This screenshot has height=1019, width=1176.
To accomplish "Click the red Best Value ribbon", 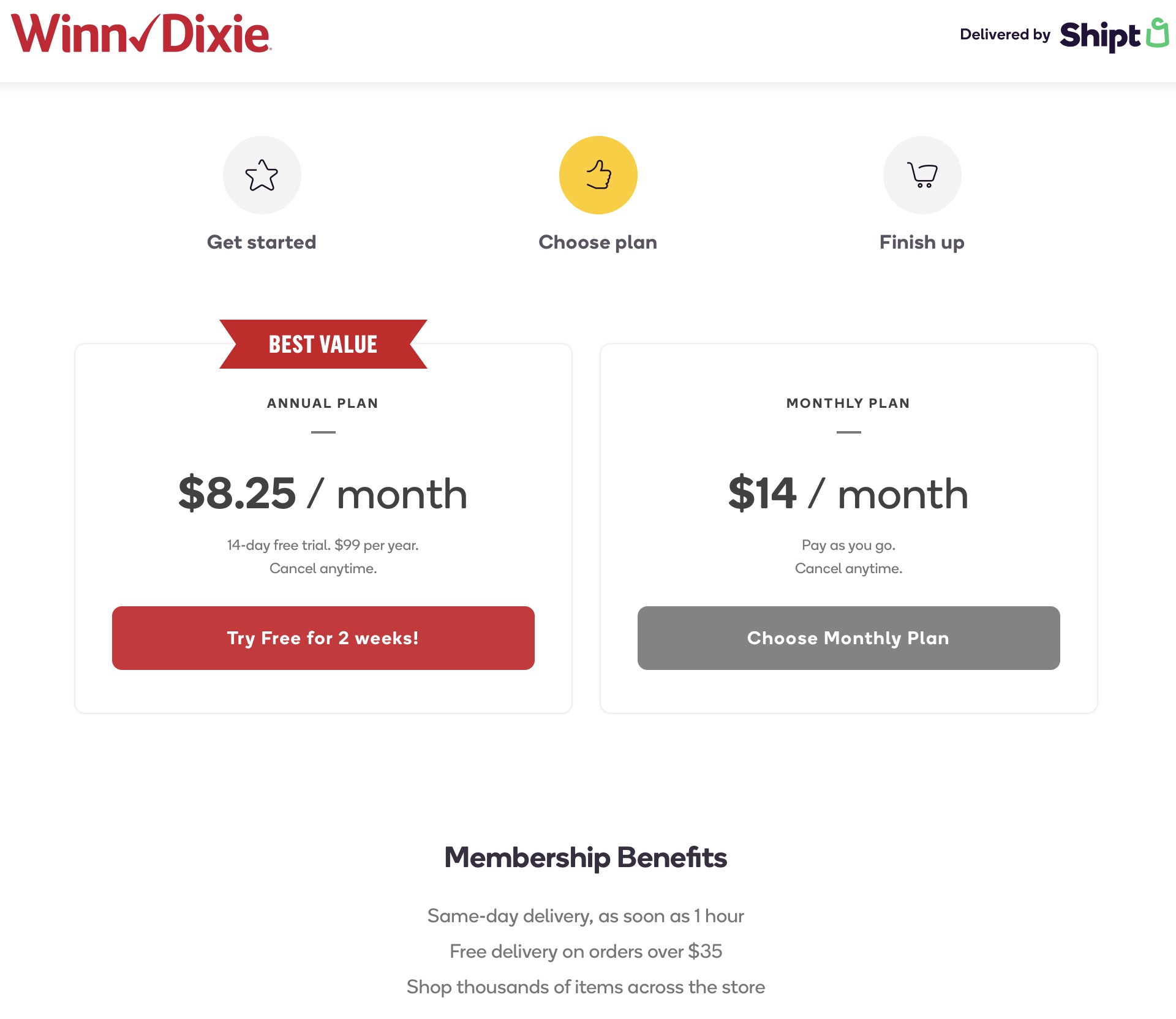I will tap(323, 344).
